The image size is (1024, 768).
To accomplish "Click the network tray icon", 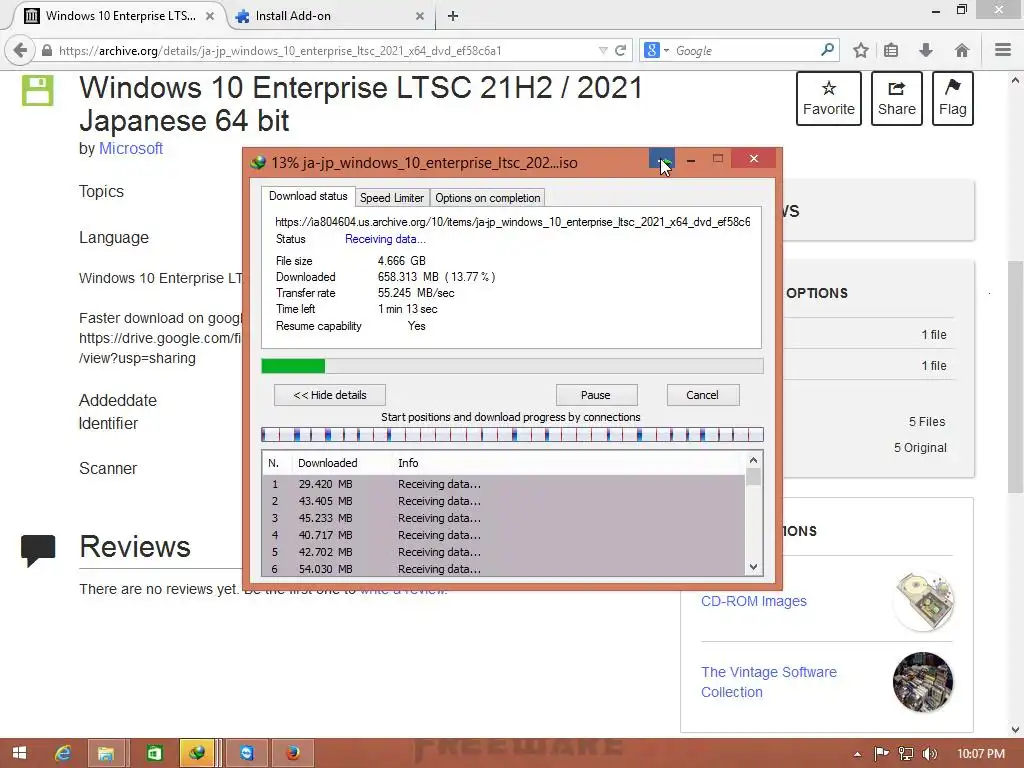I will point(906,754).
